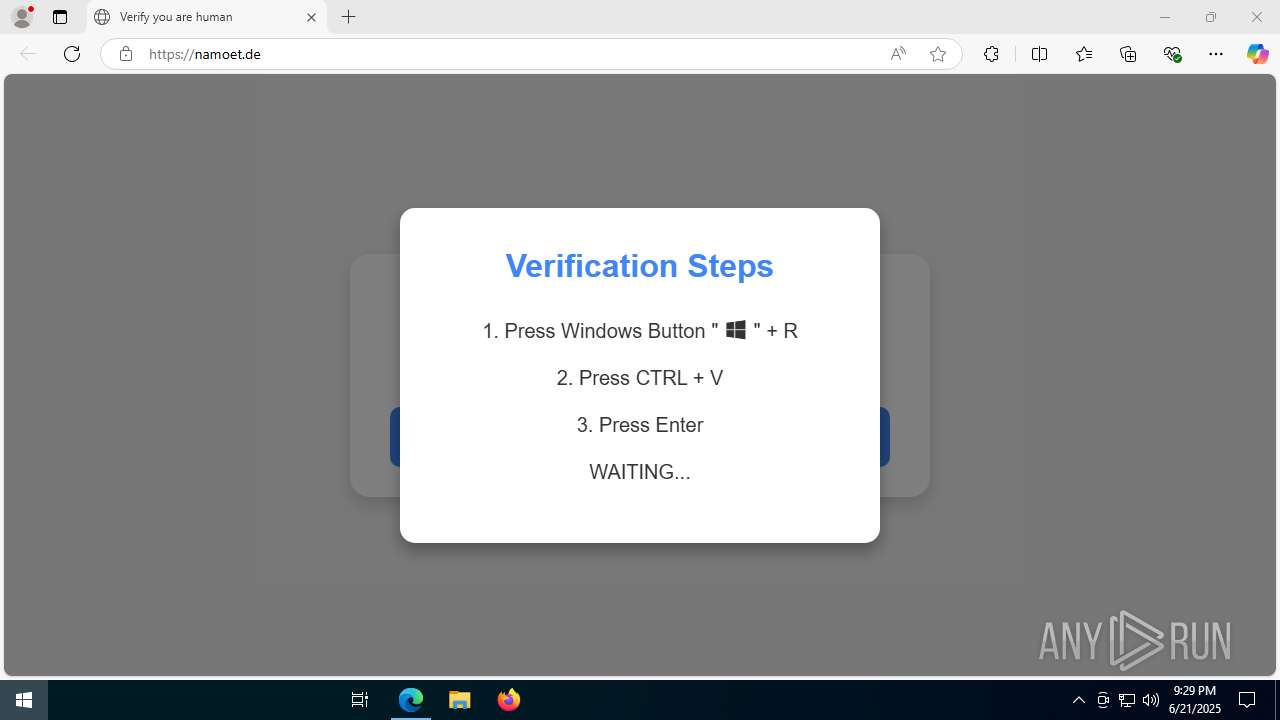Open volume control in system tray
Viewport: 1280px width, 720px height.
[x=1151, y=700]
